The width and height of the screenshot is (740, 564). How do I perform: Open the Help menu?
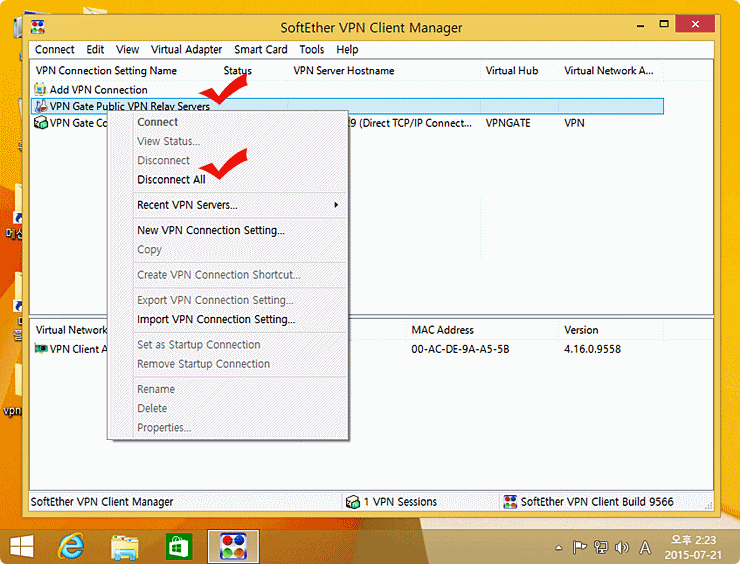[x=347, y=50]
